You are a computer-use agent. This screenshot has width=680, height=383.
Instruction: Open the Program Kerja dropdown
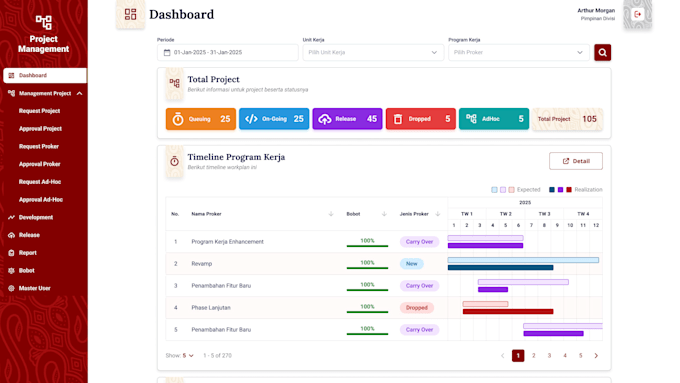[x=519, y=52]
